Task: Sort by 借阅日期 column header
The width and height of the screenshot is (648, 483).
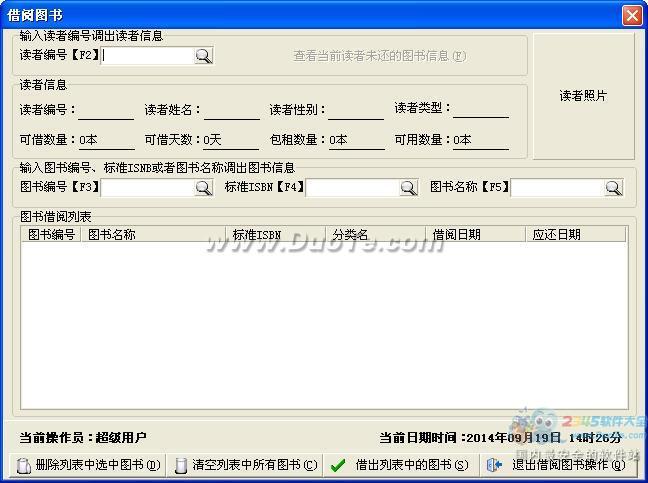Action: (475, 235)
